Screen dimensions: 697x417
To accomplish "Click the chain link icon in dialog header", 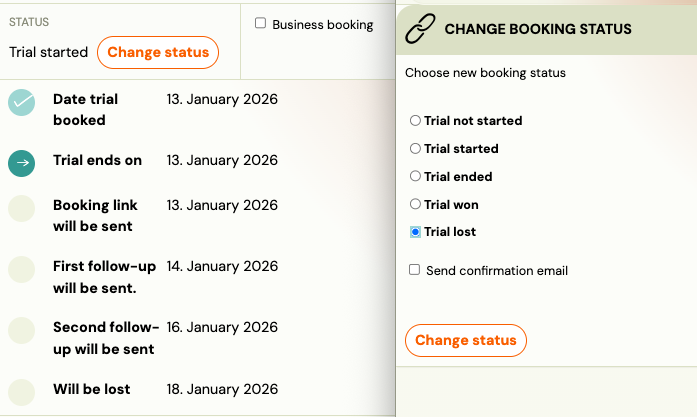I will point(421,30).
